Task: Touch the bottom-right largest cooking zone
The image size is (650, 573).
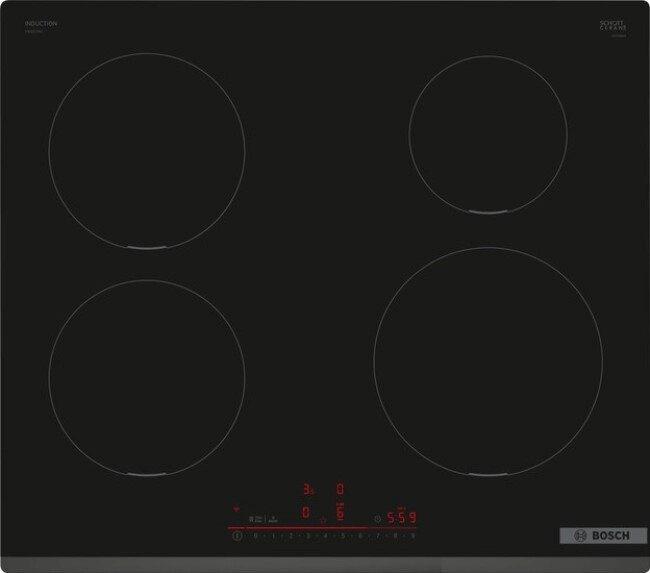Action: 488,360
